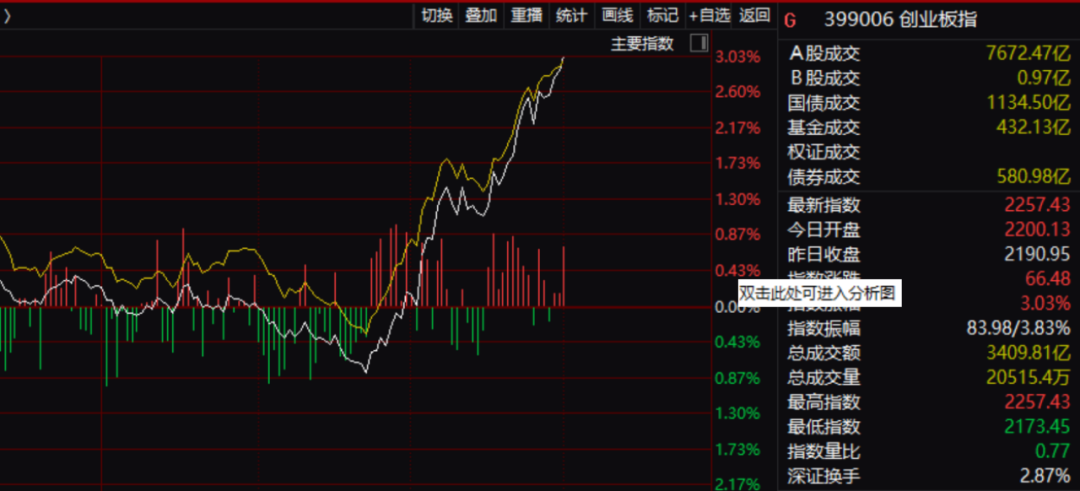Viewport: 1080px width, 491px height.
Task: Click the 2.60% axis label
Action: 738,92
